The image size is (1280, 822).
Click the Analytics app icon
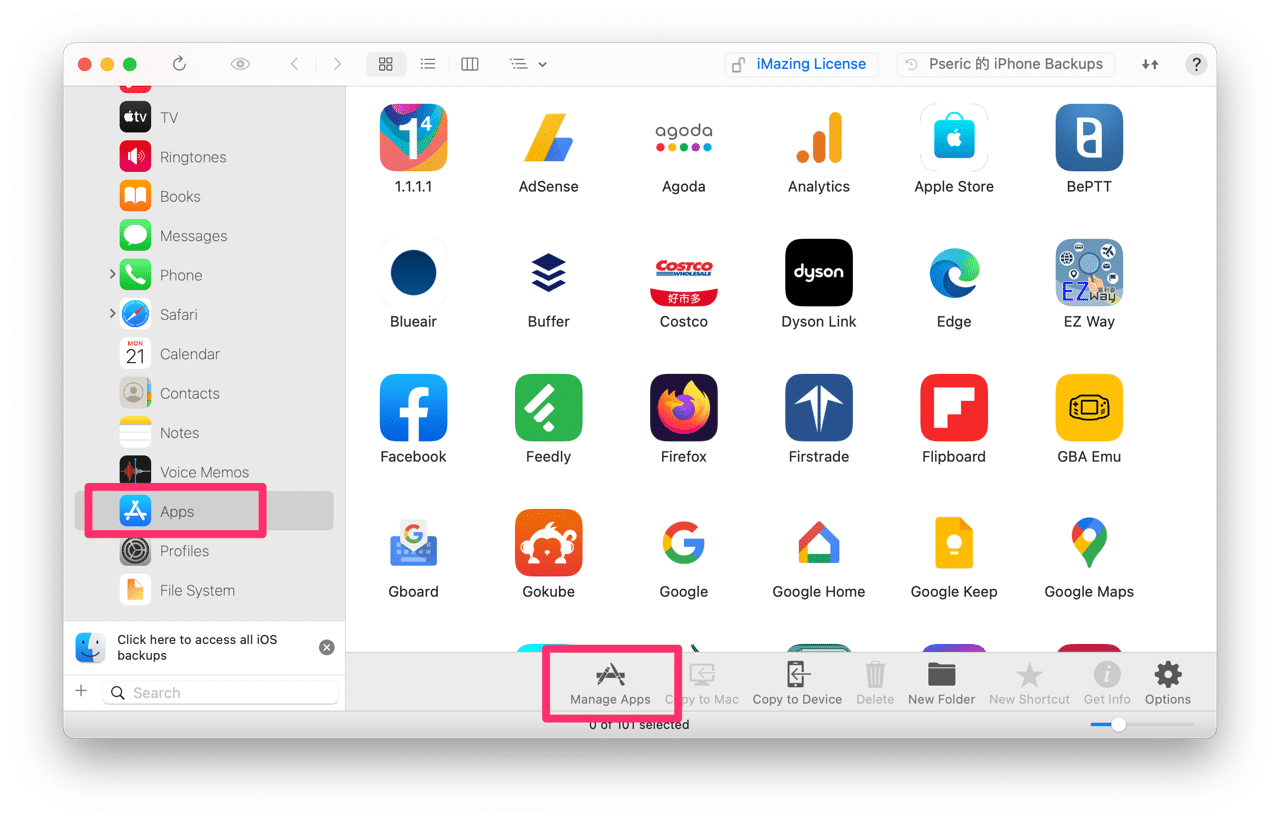(818, 138)
